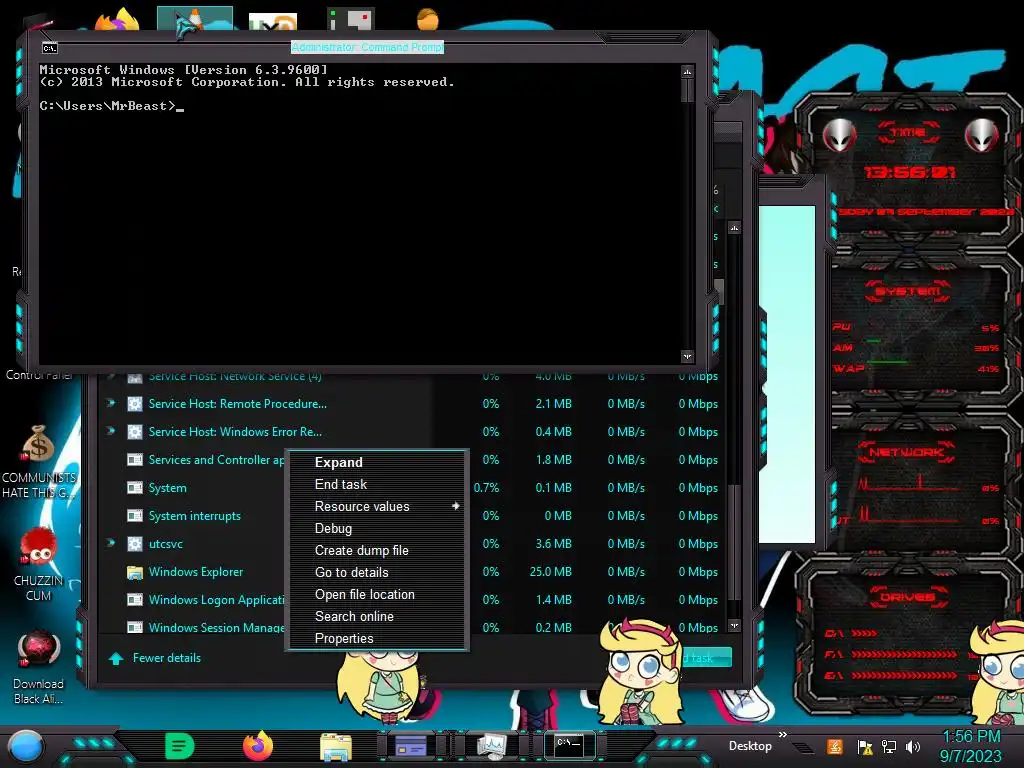Expand the utcsvc process group
The height and width of the screenshot is (768, 1024).
tap(111, 543)
